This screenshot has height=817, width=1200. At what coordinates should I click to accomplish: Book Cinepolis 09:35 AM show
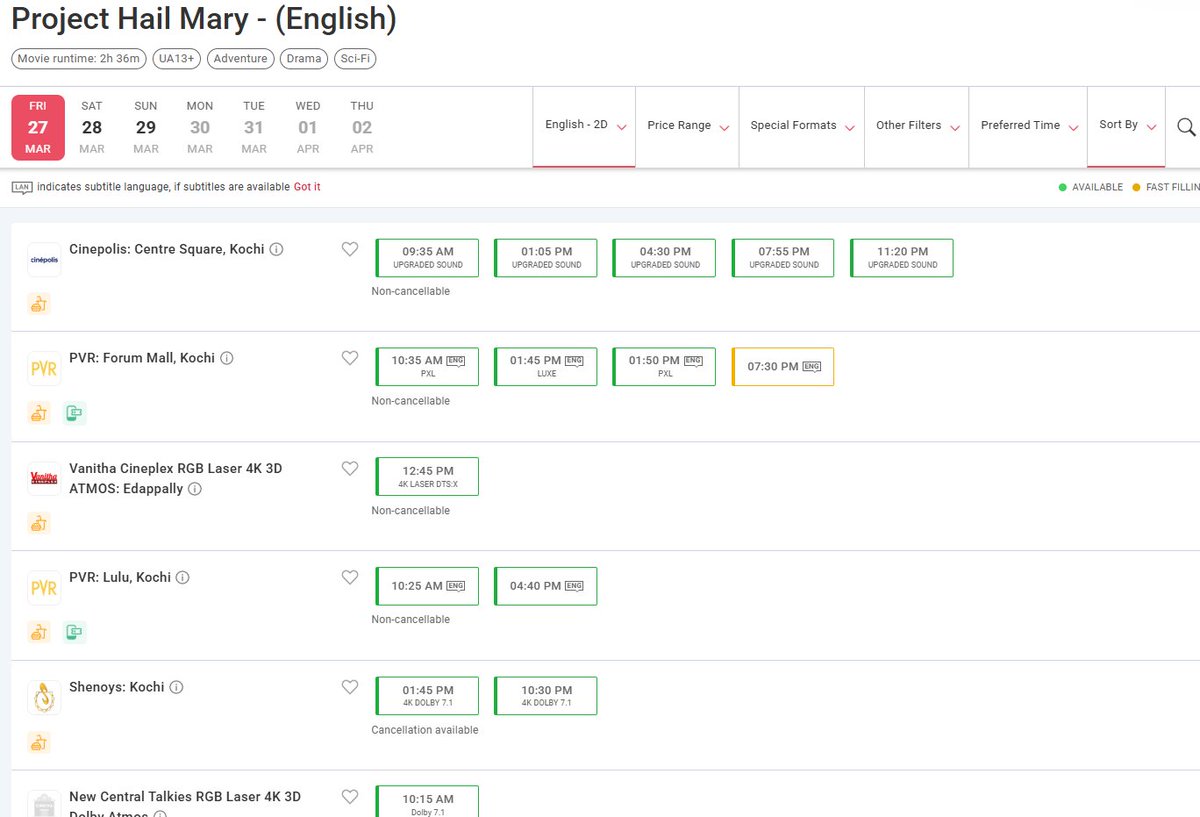pos(427,258)
